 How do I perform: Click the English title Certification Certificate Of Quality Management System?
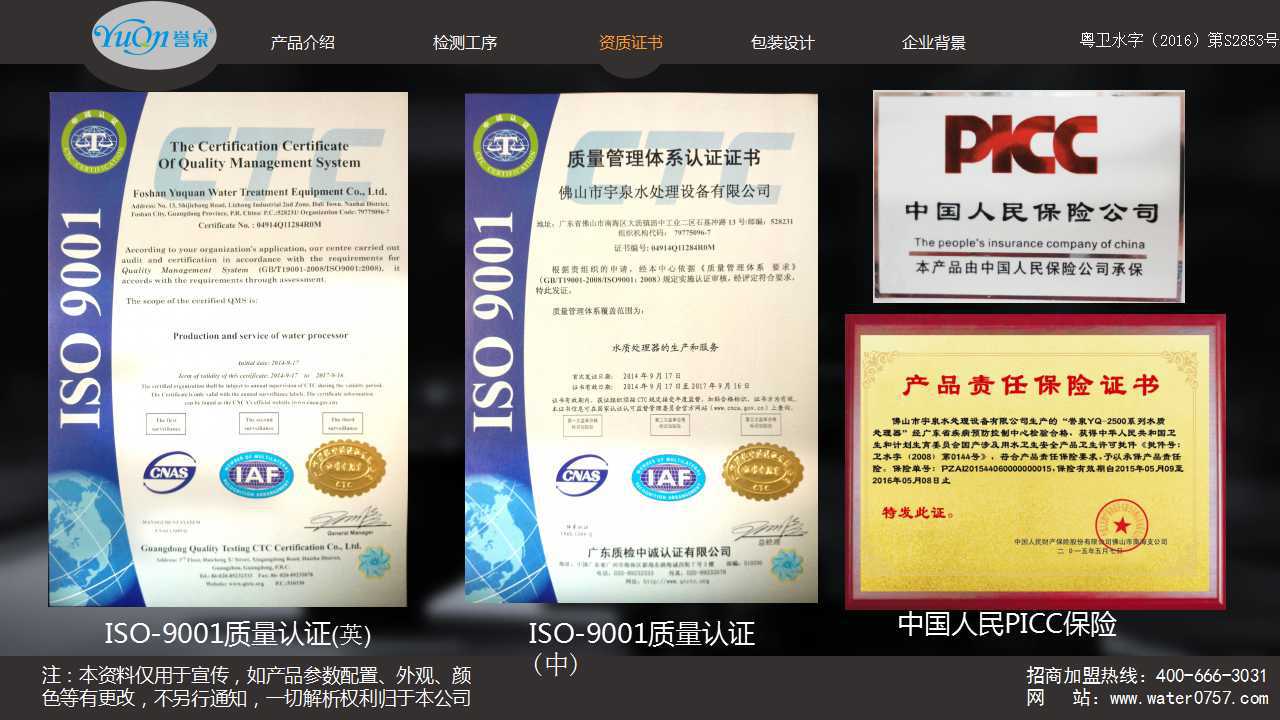point(259,154)
